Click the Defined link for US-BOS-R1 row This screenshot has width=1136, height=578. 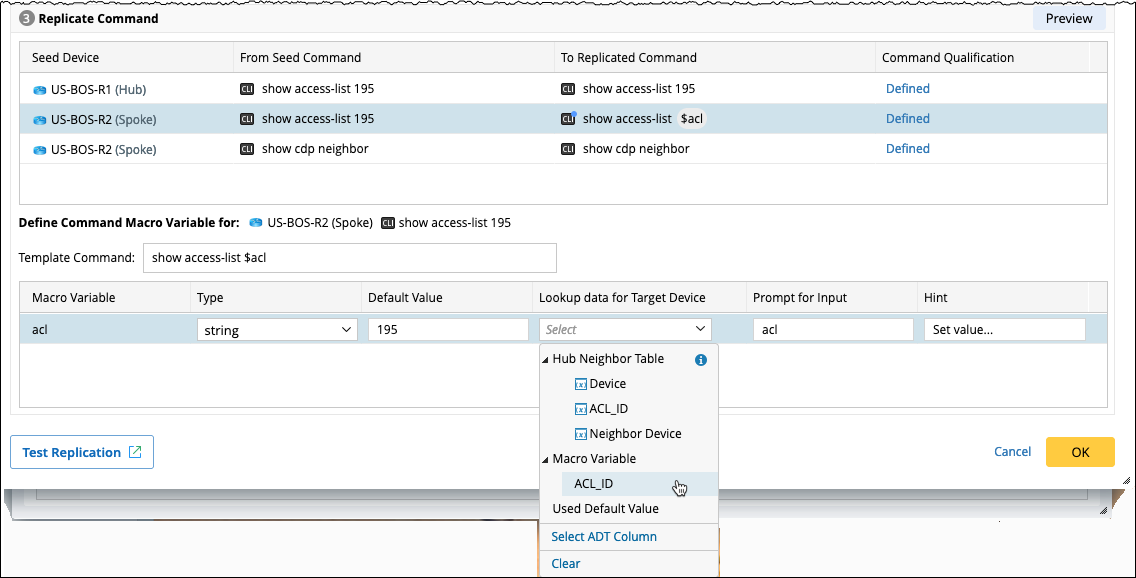click(907, 89)
